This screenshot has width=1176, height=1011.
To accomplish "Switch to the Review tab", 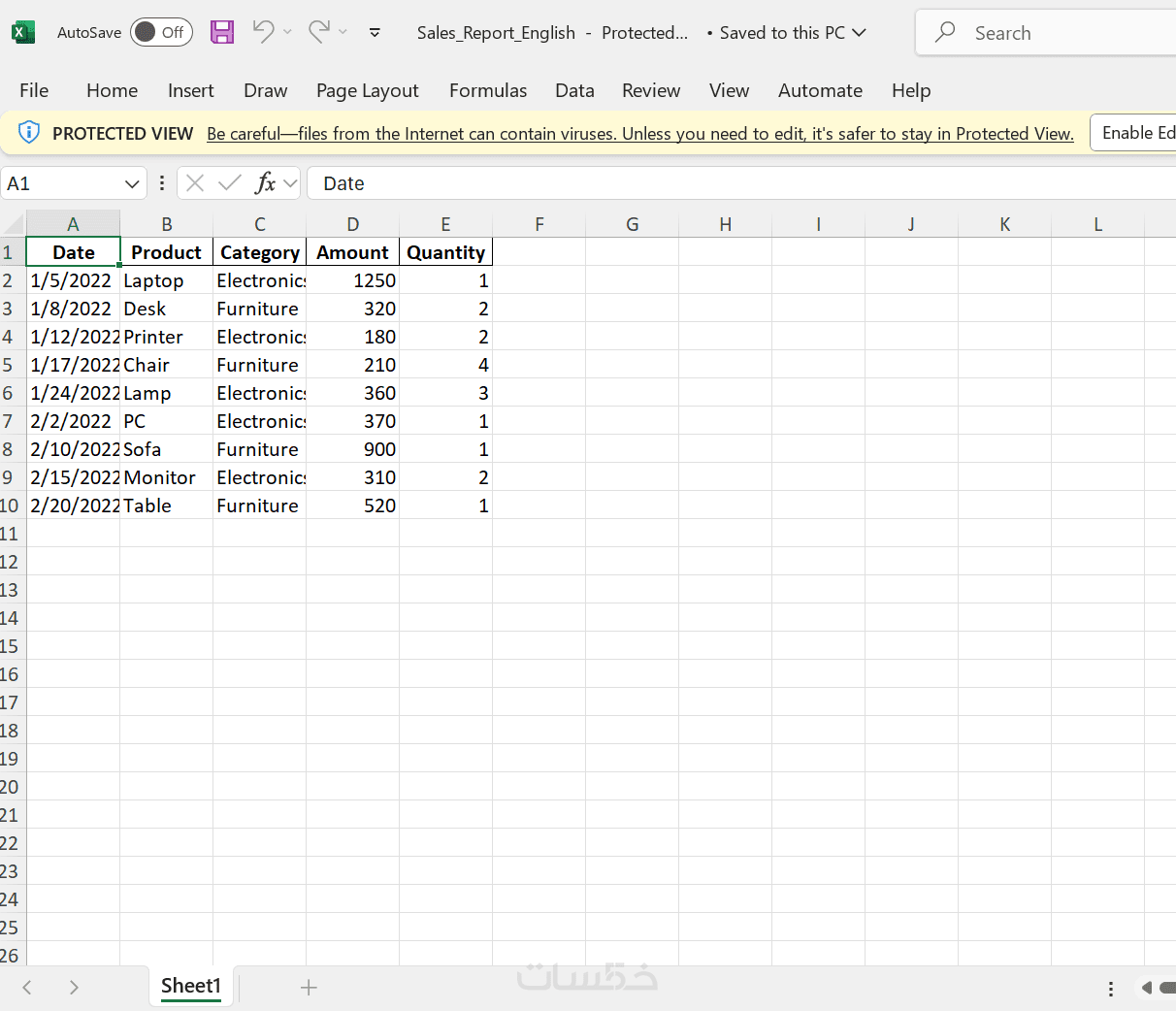I will [650, 90].
